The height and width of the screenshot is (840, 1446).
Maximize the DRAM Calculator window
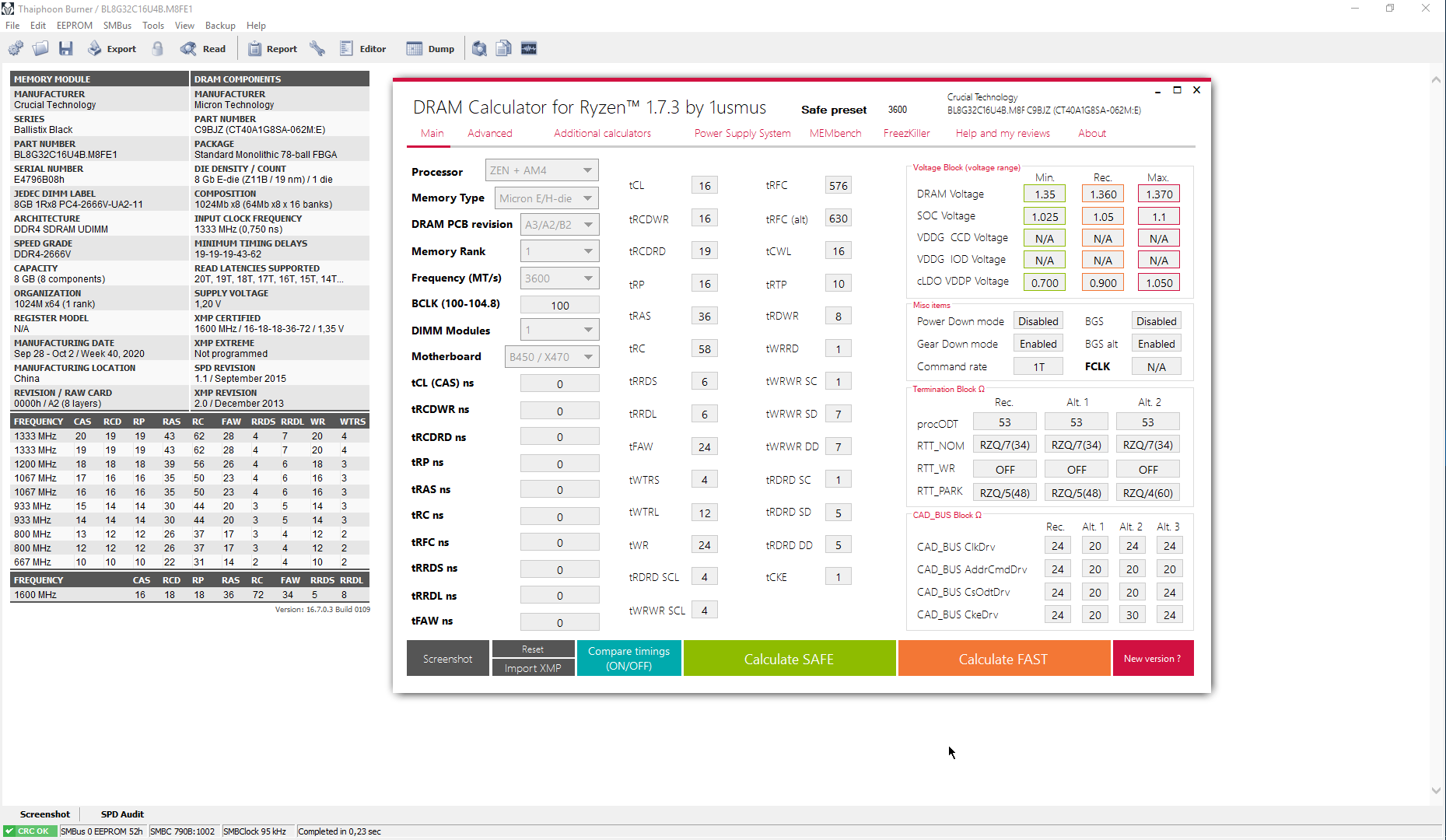(x=1177, y=90)
